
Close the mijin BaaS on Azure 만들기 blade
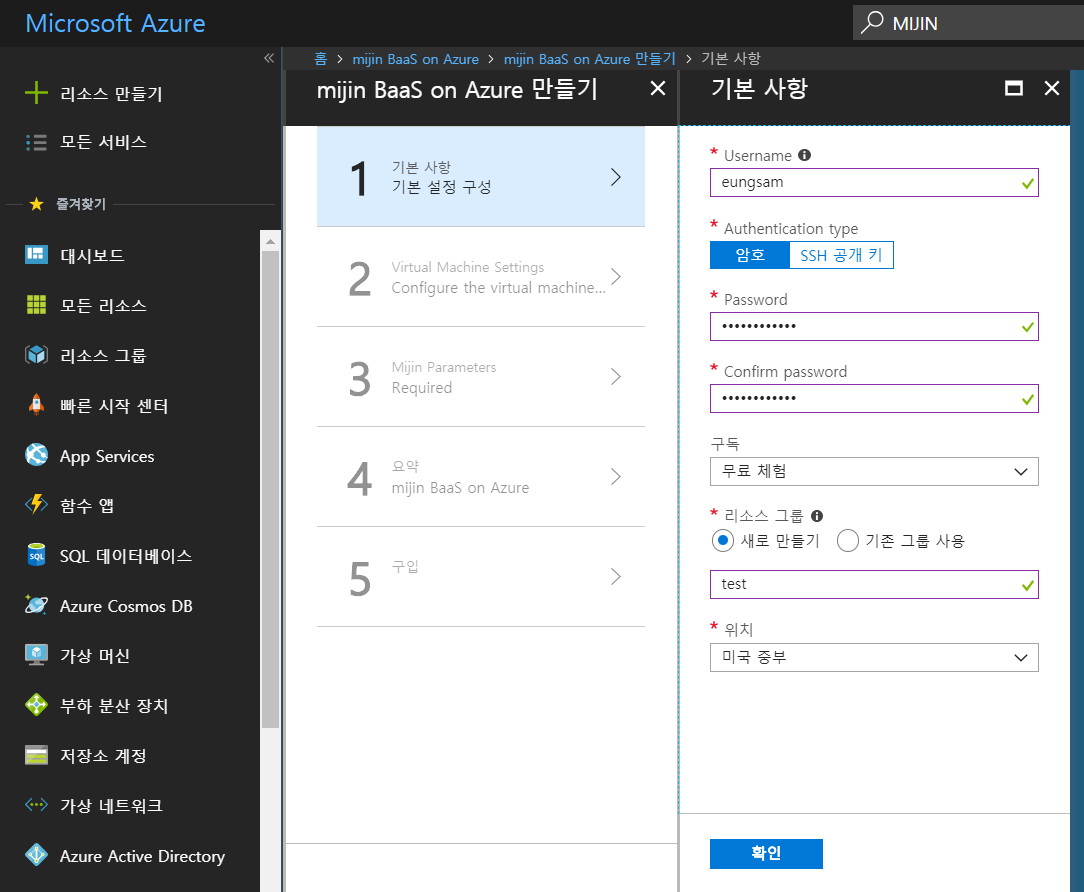658,88
